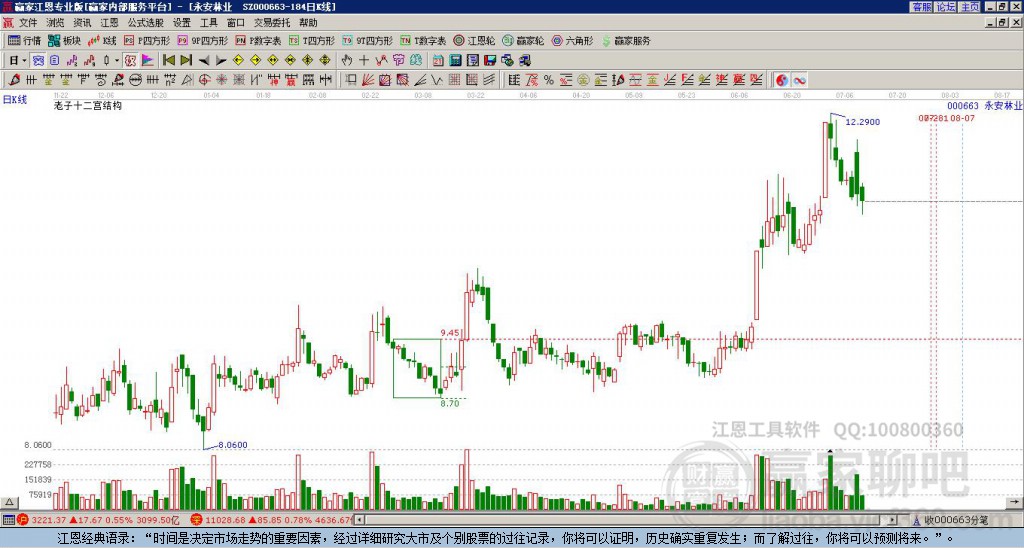Open 赢家服务 service page

pyautogui.click(x=626, y=40)
